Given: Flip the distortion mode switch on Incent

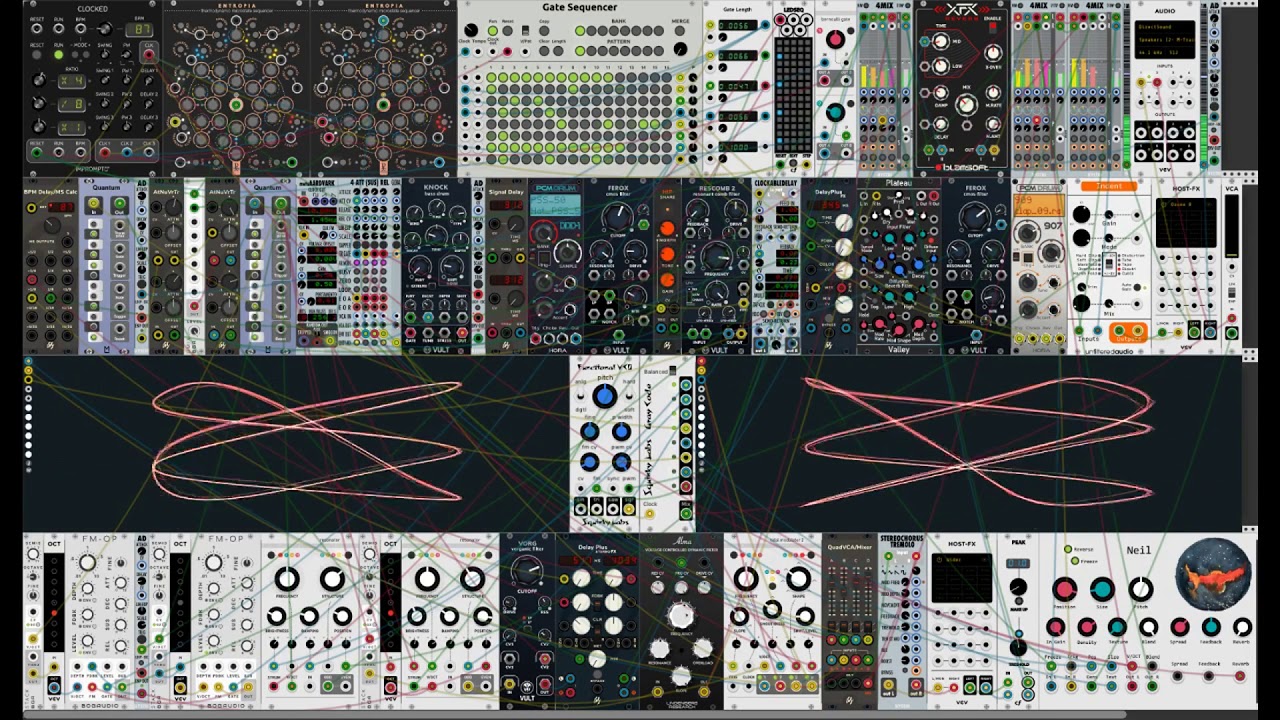Looking at the screenshot, I should pos(1109,264).
